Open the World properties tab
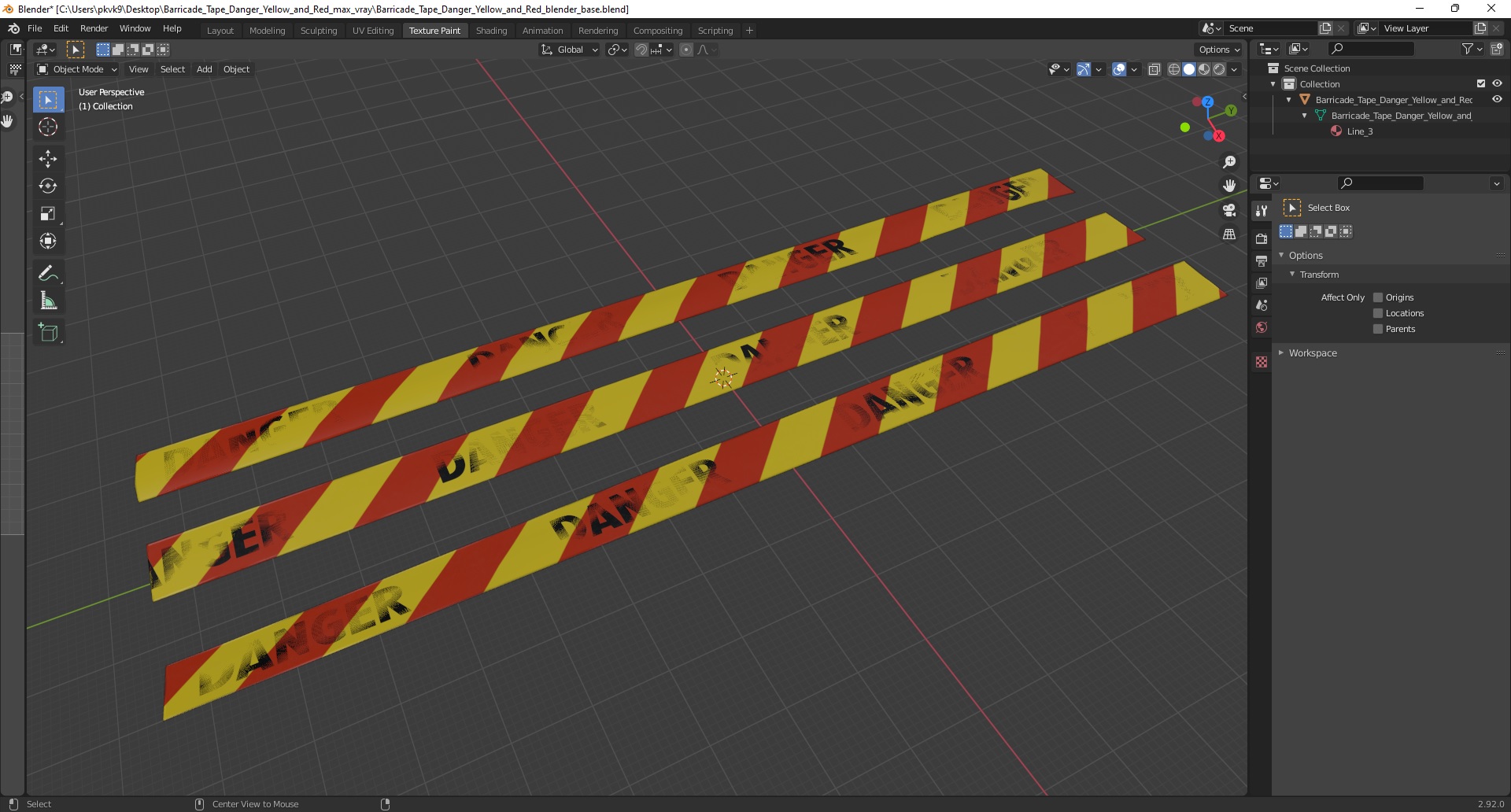This screenshot has height=812, width=1511. click(x=1262, y=327)
